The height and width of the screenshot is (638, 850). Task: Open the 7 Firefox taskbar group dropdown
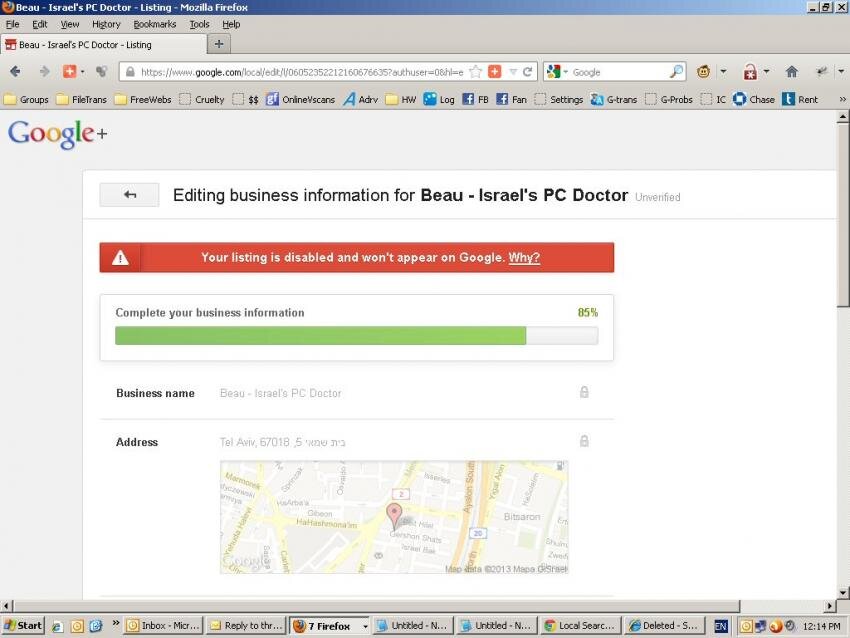365,626
